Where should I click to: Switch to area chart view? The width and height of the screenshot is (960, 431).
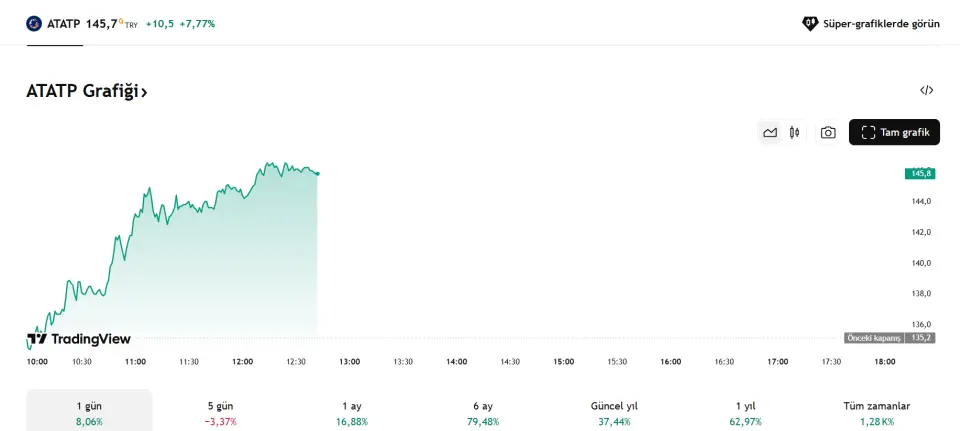point(770,132)
